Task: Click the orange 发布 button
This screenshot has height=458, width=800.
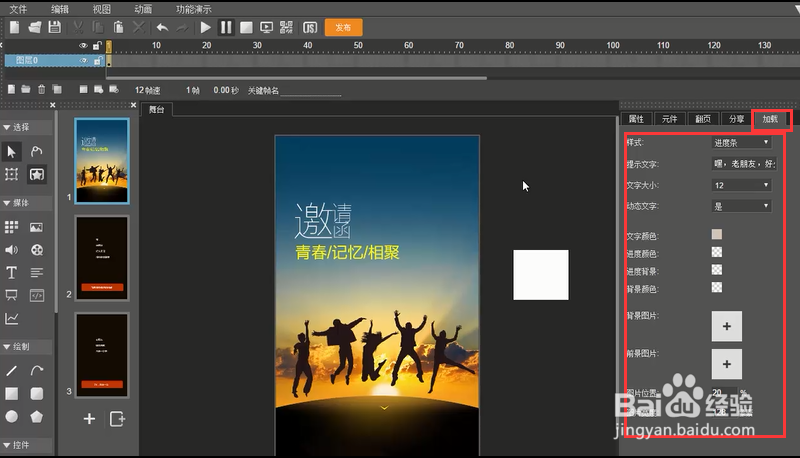Action: (343, 28)
